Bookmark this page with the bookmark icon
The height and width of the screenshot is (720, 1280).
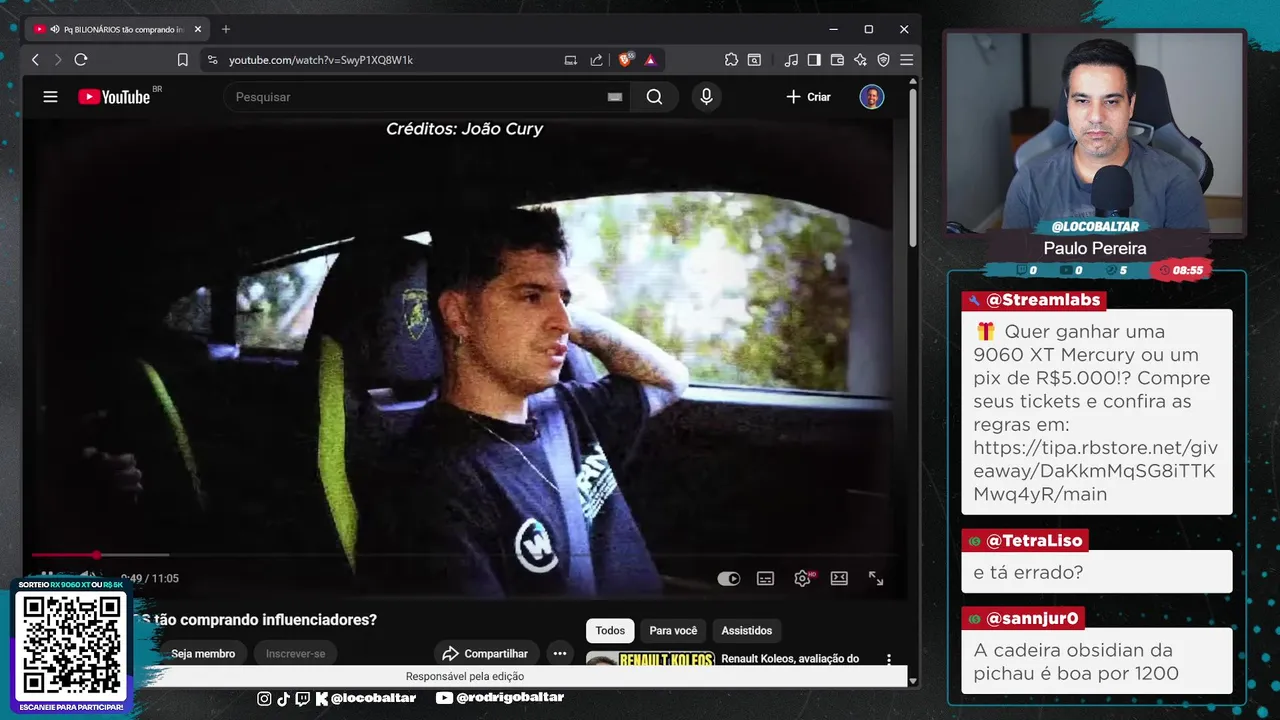point(183,60)
